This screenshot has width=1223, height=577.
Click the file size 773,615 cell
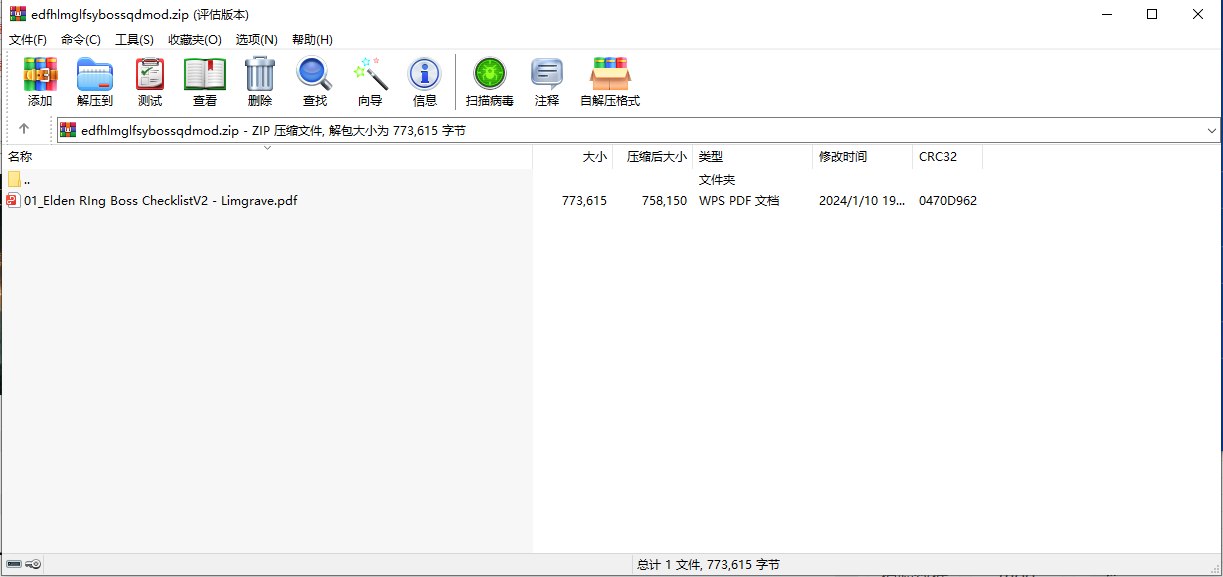click(584, 200)
